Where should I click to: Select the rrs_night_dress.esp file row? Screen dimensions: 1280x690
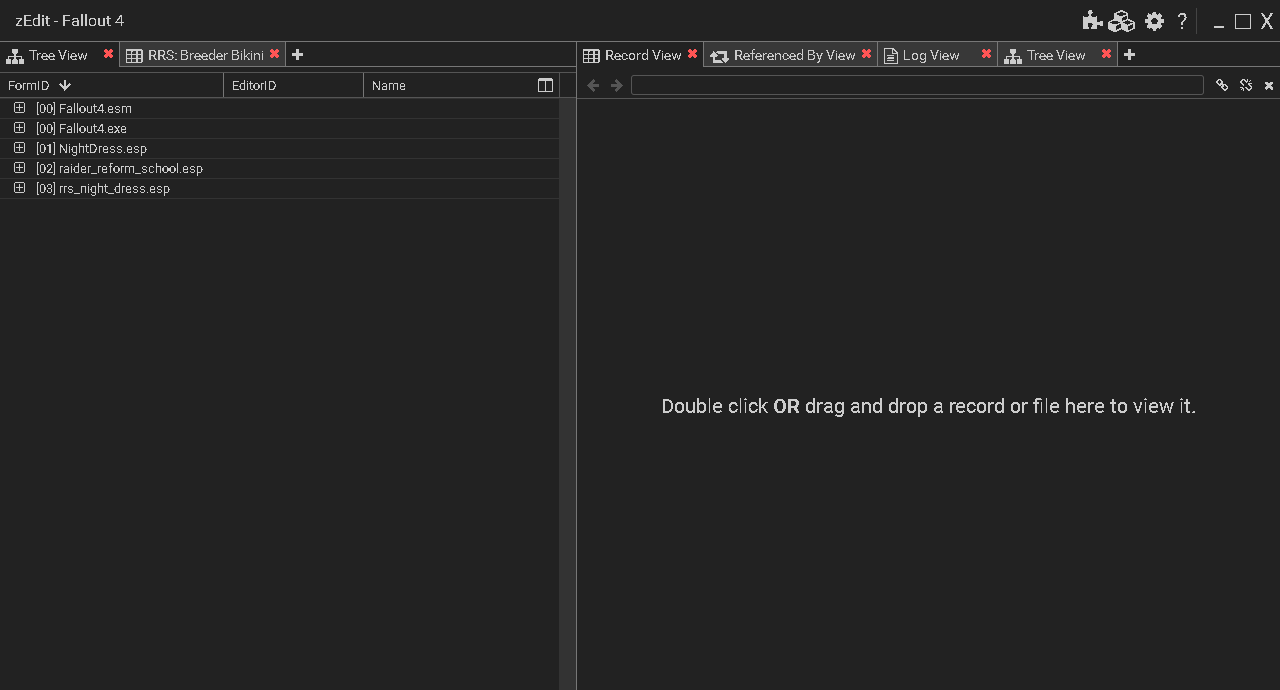coord(279,188)
